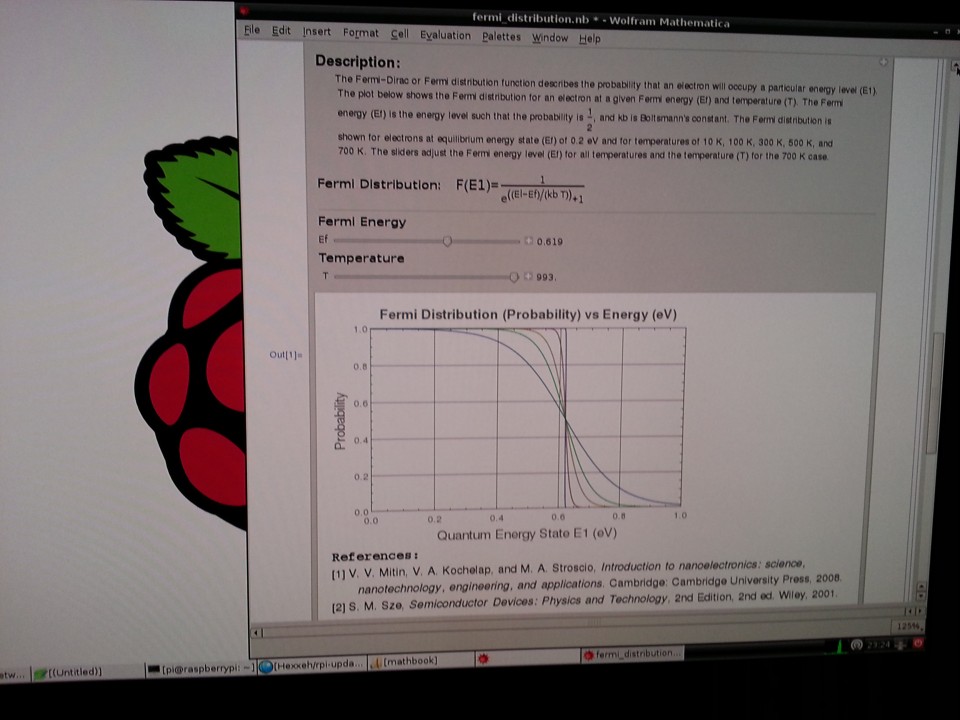This screenshot has height=720, width=960.
Task: Click the vertical scrollbar up arrow
Action: (955, 67)
